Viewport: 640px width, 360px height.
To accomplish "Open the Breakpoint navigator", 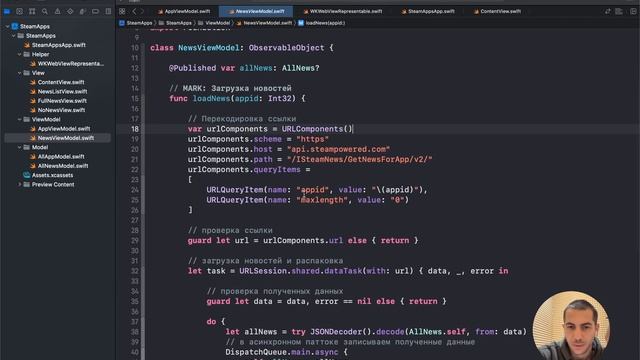I will 96,11.
